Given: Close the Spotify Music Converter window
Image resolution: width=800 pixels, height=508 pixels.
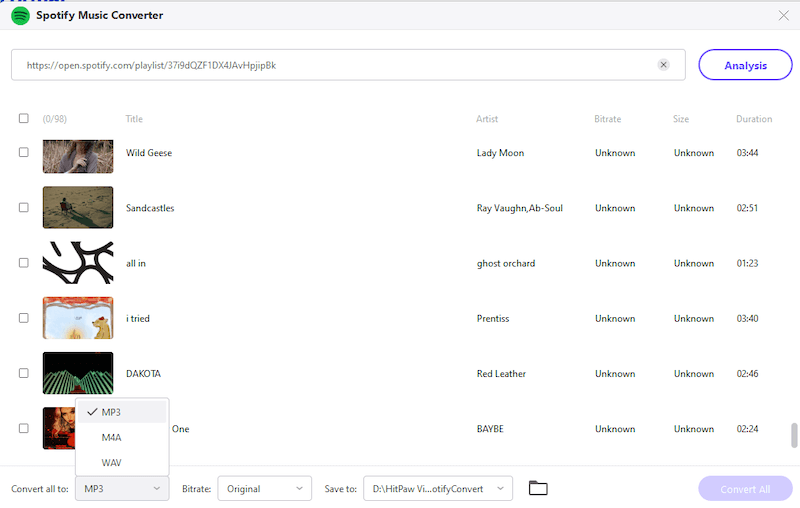Looking at the screenshot, I should [783, 15].
